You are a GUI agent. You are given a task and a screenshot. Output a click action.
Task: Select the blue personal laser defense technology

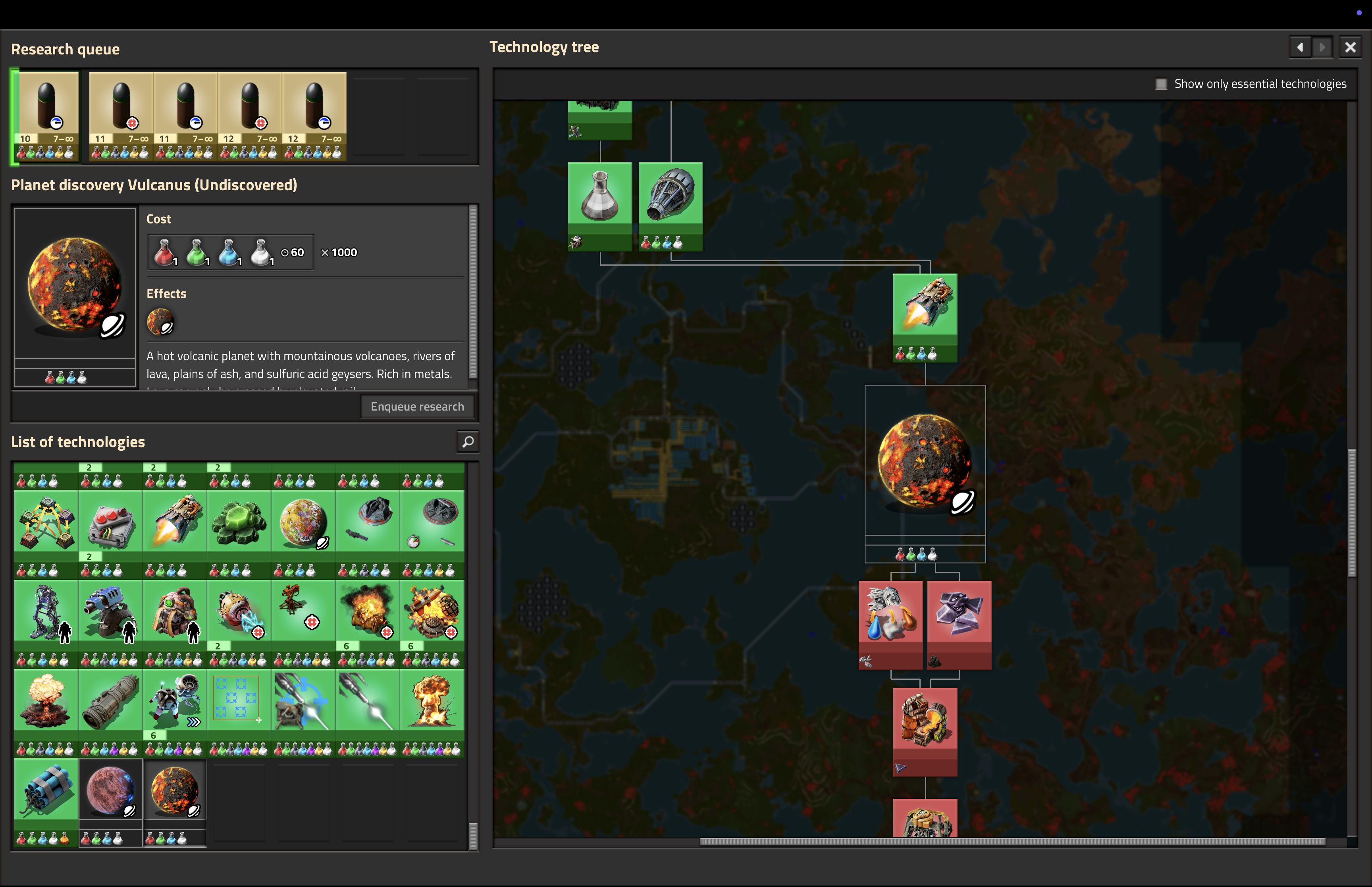point(110,624)
